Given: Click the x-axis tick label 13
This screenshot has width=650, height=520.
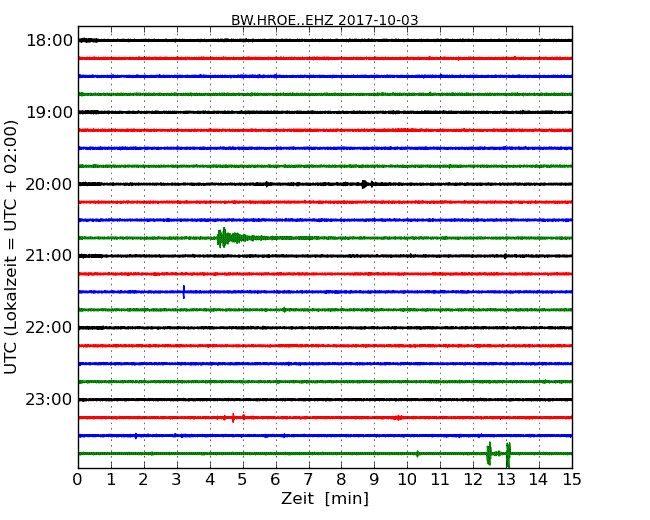Looking at the screenshot, I should tap(506, 480).
